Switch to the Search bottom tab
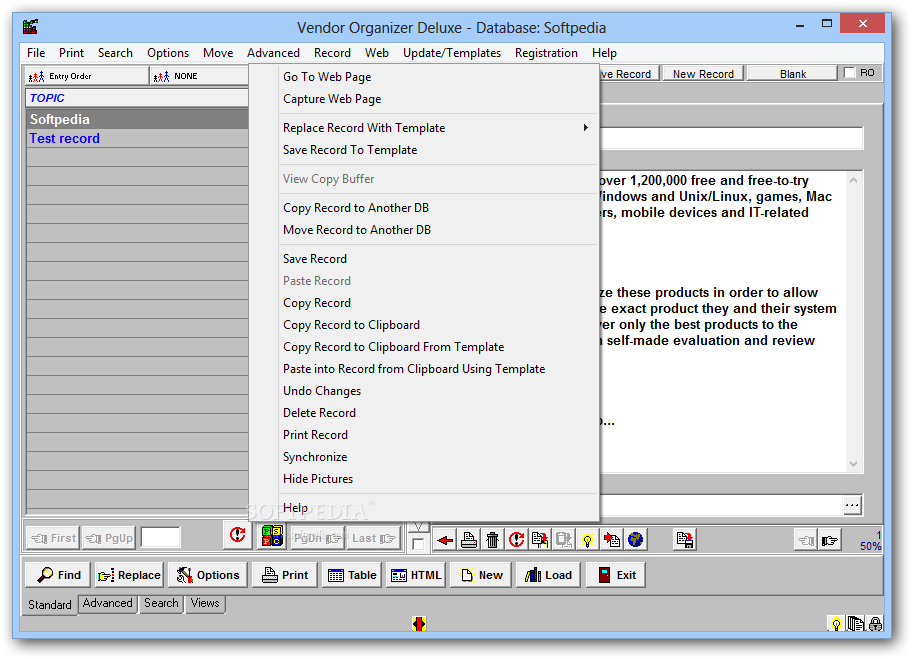 [x=161, y=603]
